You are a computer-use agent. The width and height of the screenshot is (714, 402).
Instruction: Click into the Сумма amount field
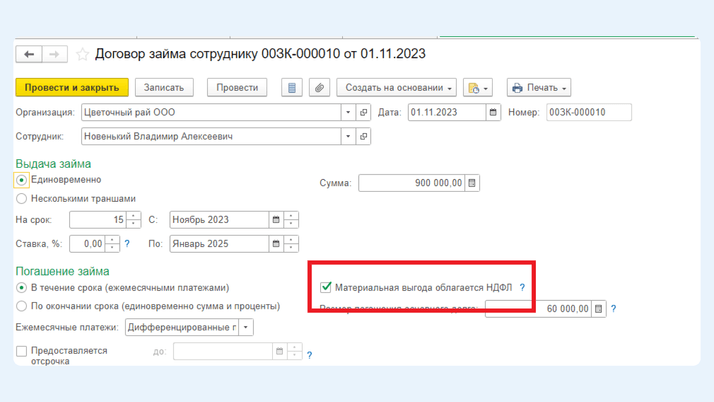click(412, 183)
